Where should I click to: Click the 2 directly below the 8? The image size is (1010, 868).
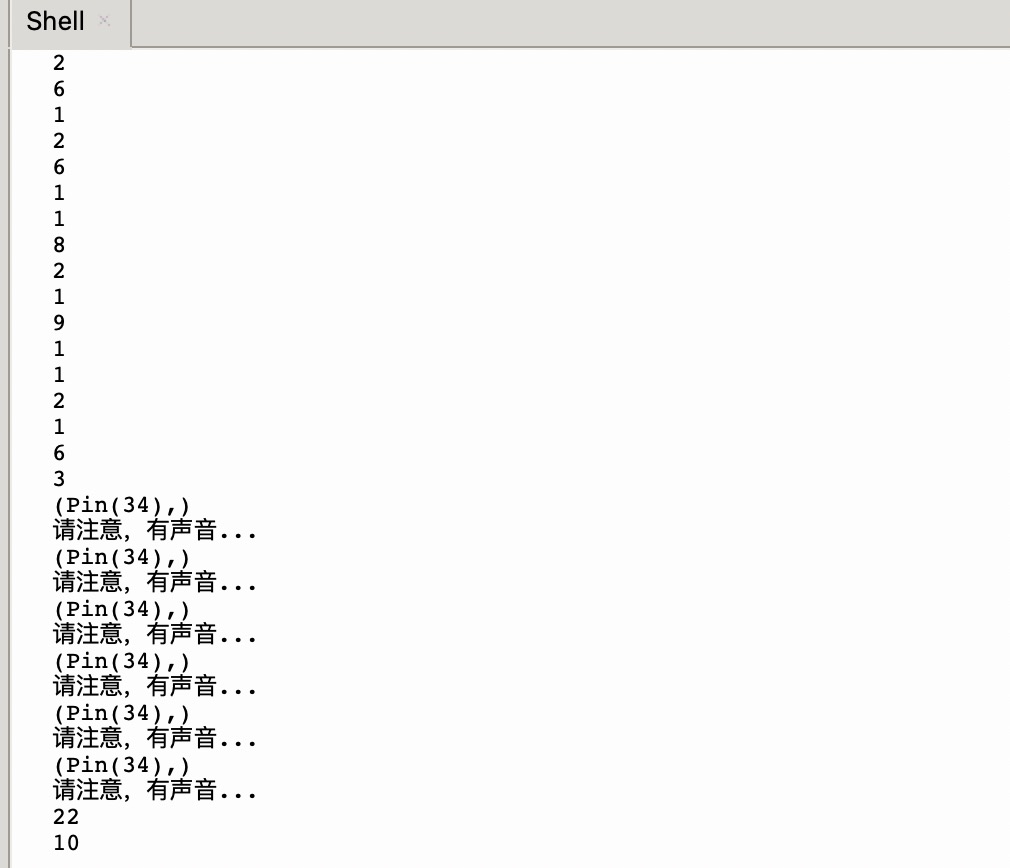point(59,270)
